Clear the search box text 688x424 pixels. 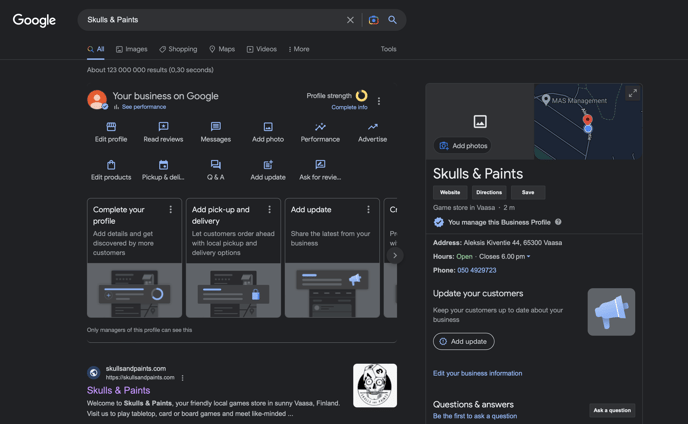pyautogui.click(x=350, y=20)
